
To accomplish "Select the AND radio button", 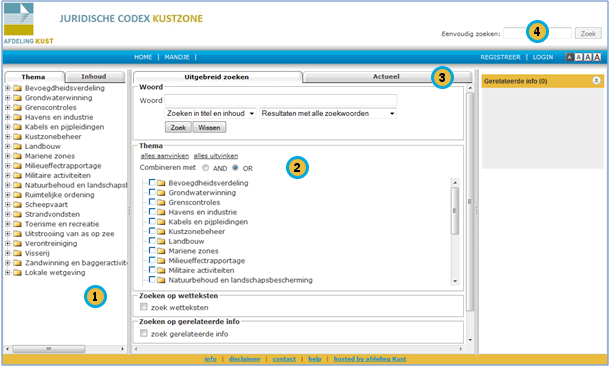I will (205, 168).
